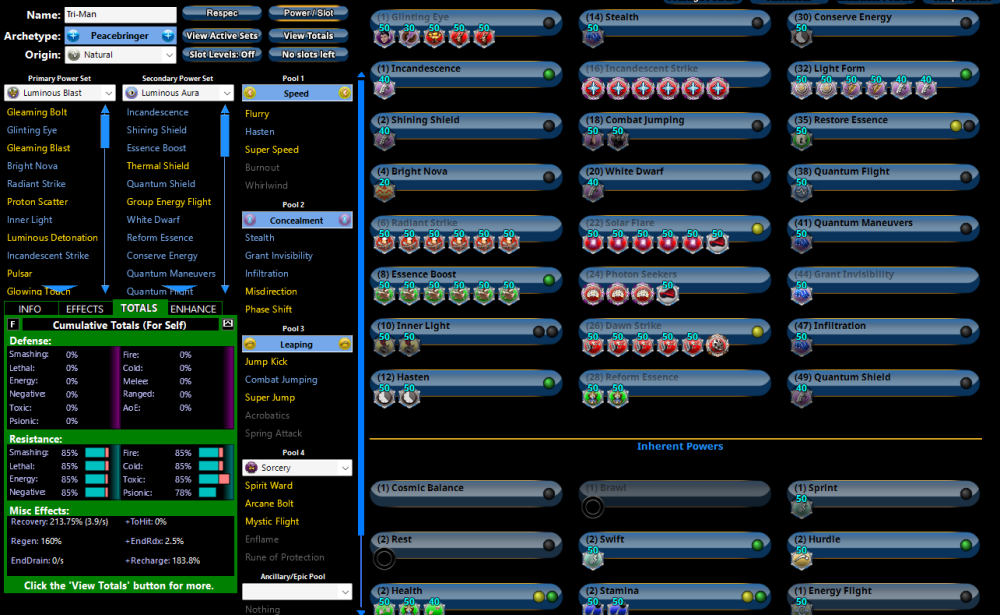Screen dimensions: 1000x615
Task: Open the Primary Power Set dropdown
Action: 61,93
